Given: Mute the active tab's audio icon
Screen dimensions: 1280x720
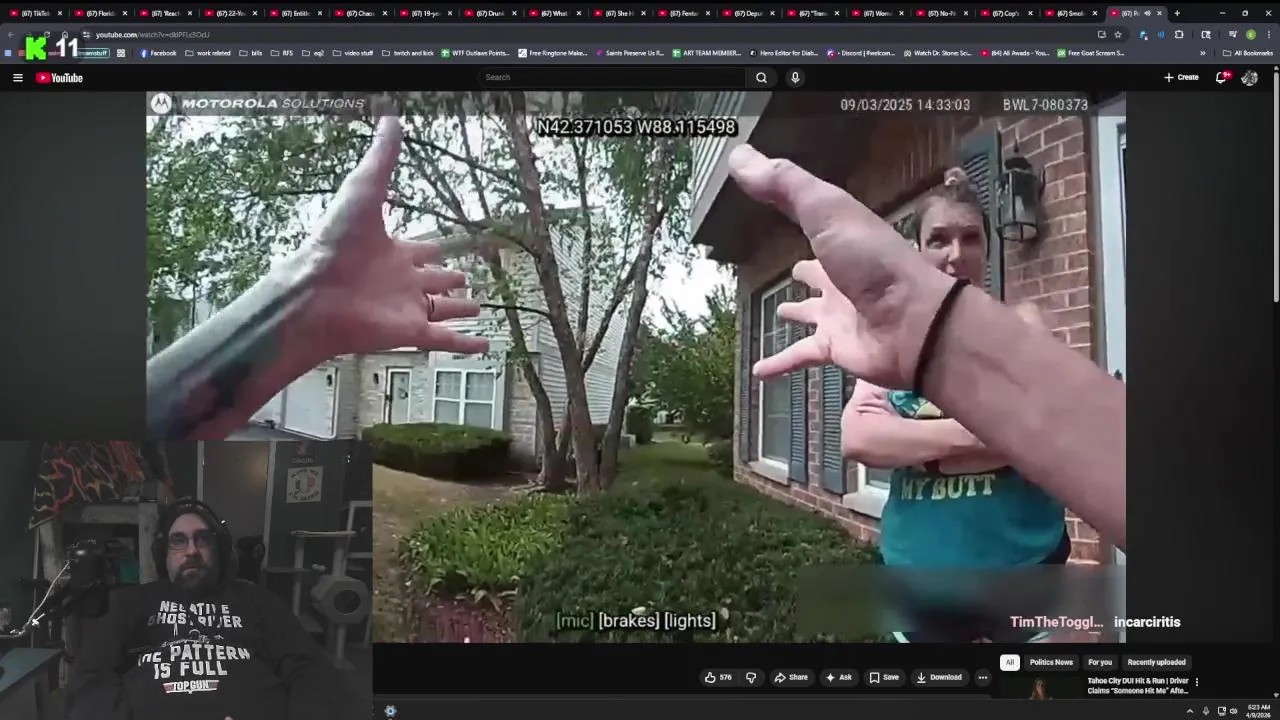Looking at the screenshot, I should pyautogui.click(x=1147, y=13).
